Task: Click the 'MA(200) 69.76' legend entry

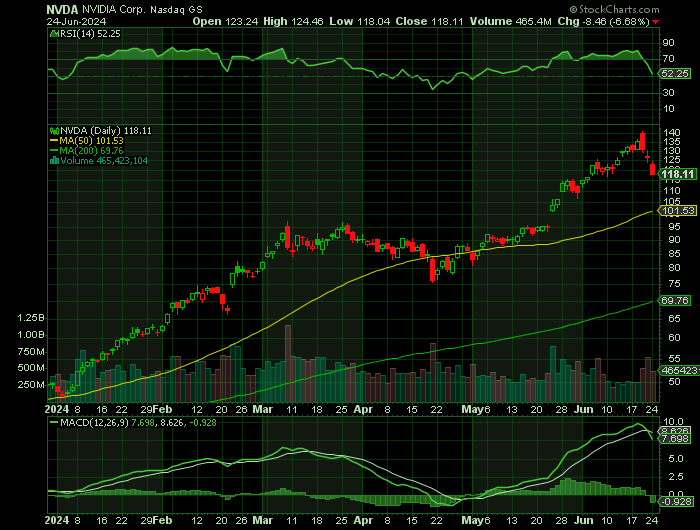Action: point(92,151)
